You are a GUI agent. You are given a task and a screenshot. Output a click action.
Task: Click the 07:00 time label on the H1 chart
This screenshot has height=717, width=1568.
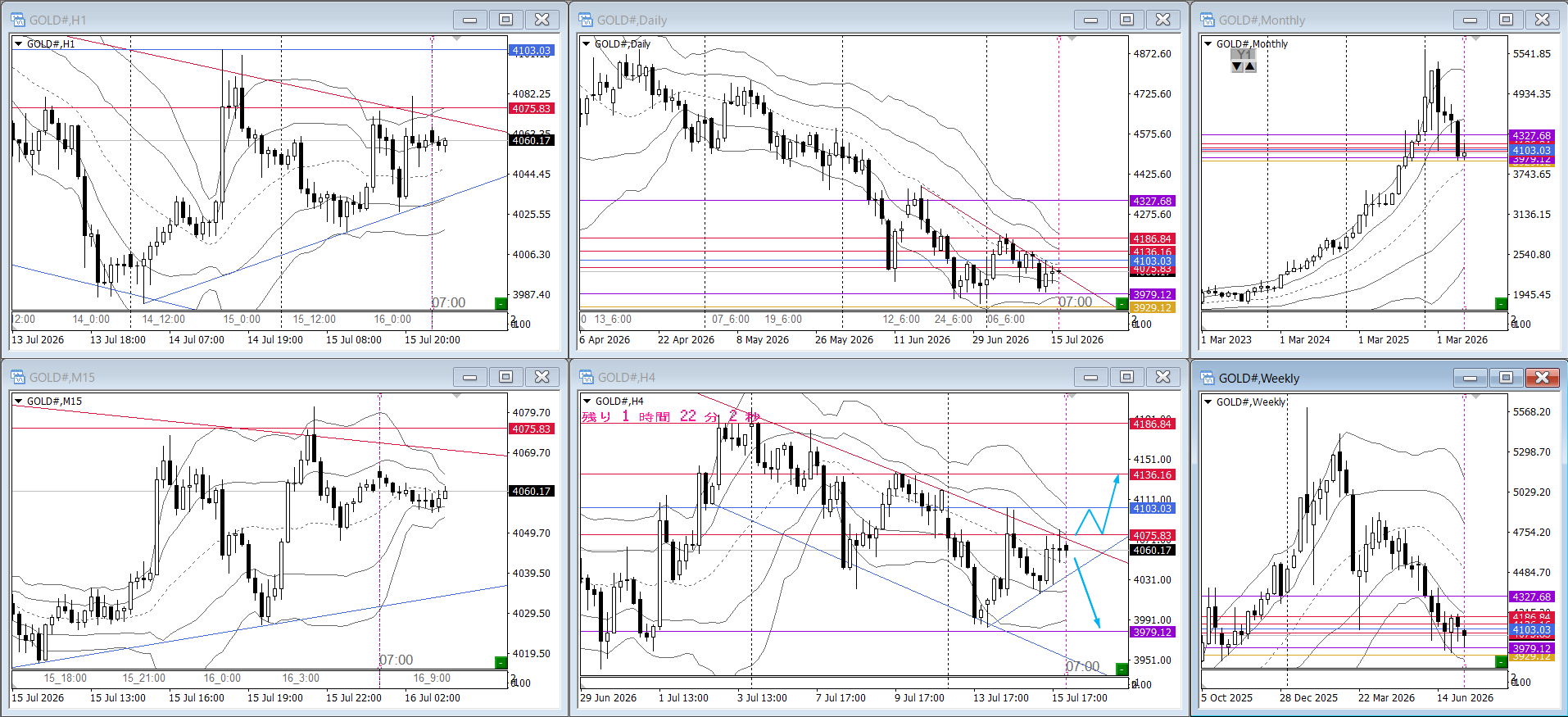coord(448,302)
